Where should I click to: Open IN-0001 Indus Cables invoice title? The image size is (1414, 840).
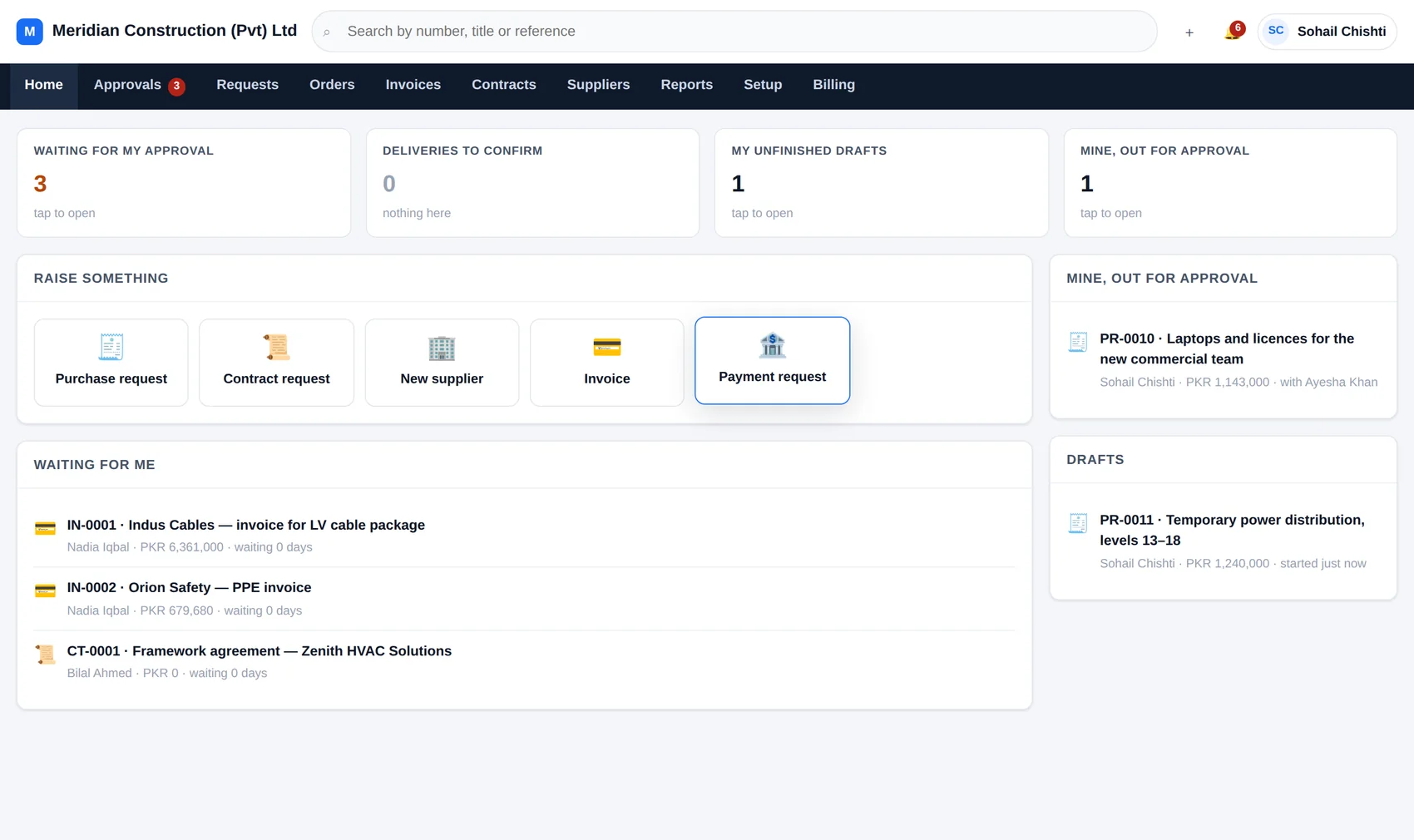click(246, 526)
